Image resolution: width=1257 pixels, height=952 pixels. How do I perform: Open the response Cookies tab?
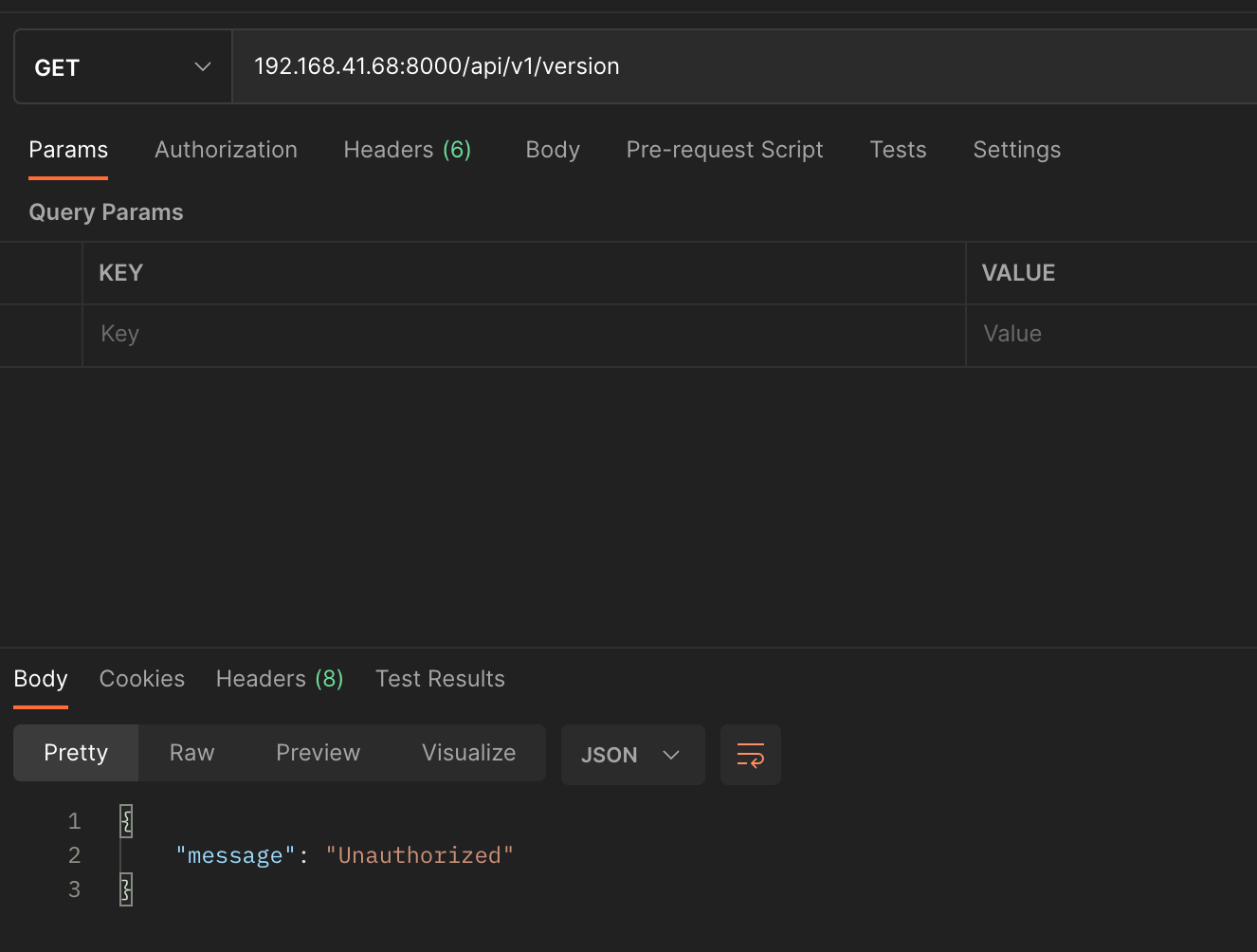tap(142, 679)
